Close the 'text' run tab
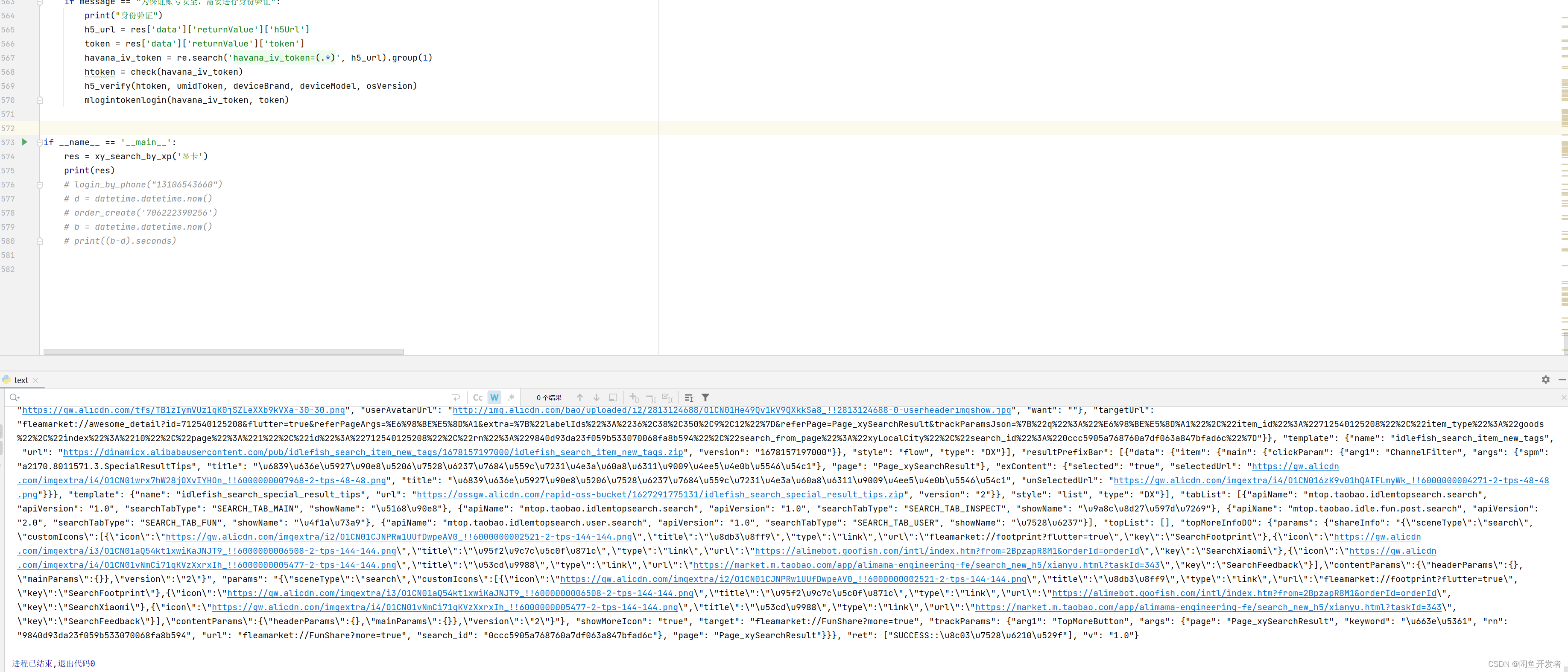 35,380
